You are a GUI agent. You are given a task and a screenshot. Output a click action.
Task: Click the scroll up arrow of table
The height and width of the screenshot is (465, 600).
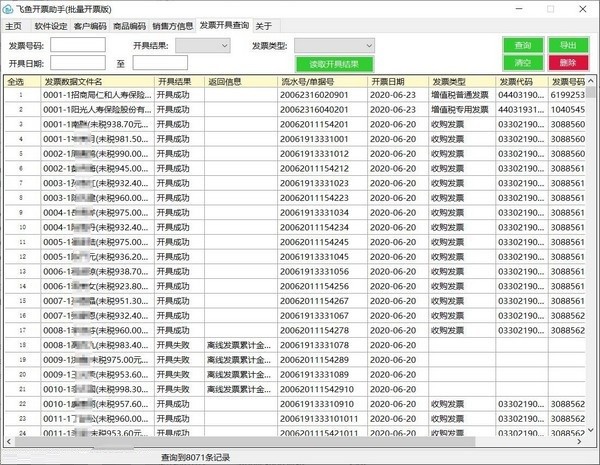[x=591, y=81]
